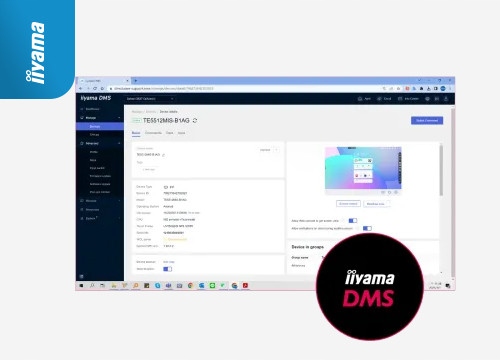Collapse the sidebar using the bottom-left menu icon
The height and width of the screenshot is (360, 500).
pos(82,276)
